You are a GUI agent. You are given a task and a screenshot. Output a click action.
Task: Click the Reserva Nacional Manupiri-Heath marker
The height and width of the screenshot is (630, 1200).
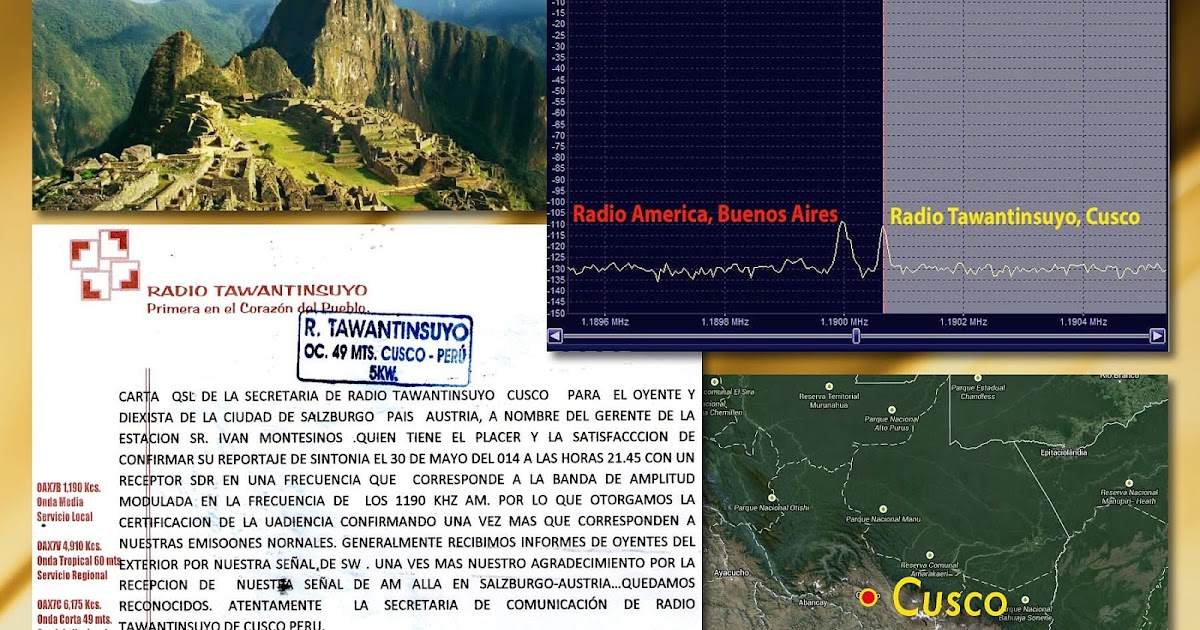(x=1128, y=482)
